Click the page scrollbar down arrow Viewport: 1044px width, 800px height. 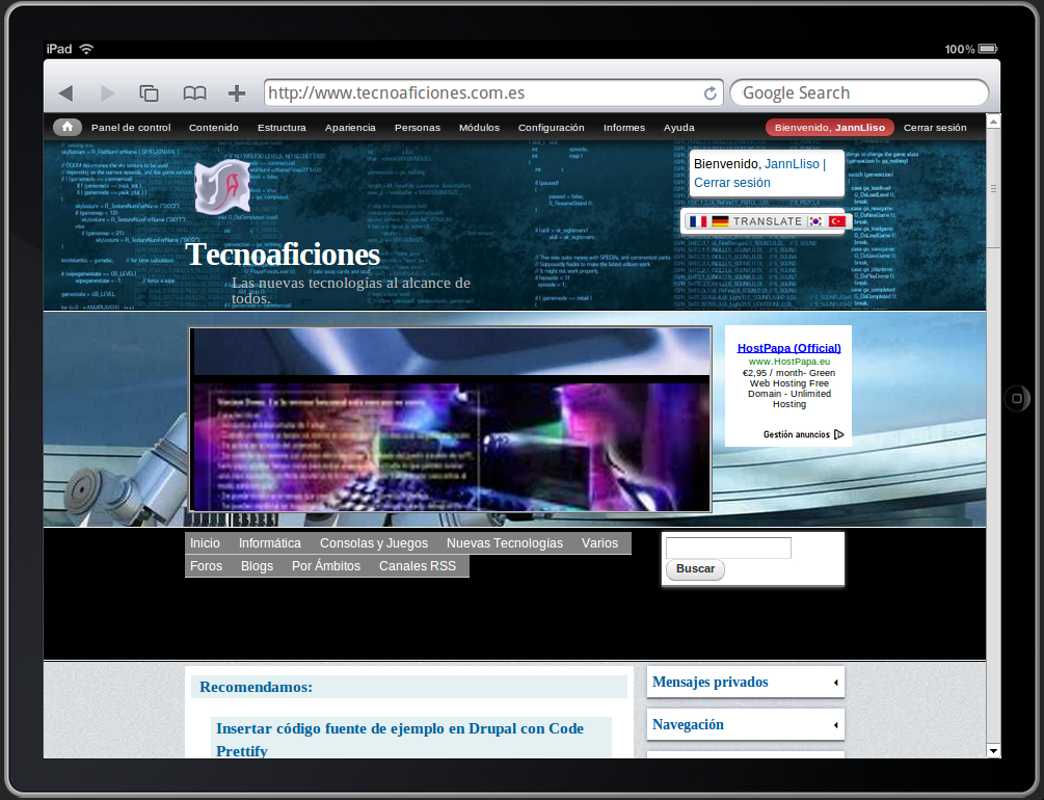993,750
